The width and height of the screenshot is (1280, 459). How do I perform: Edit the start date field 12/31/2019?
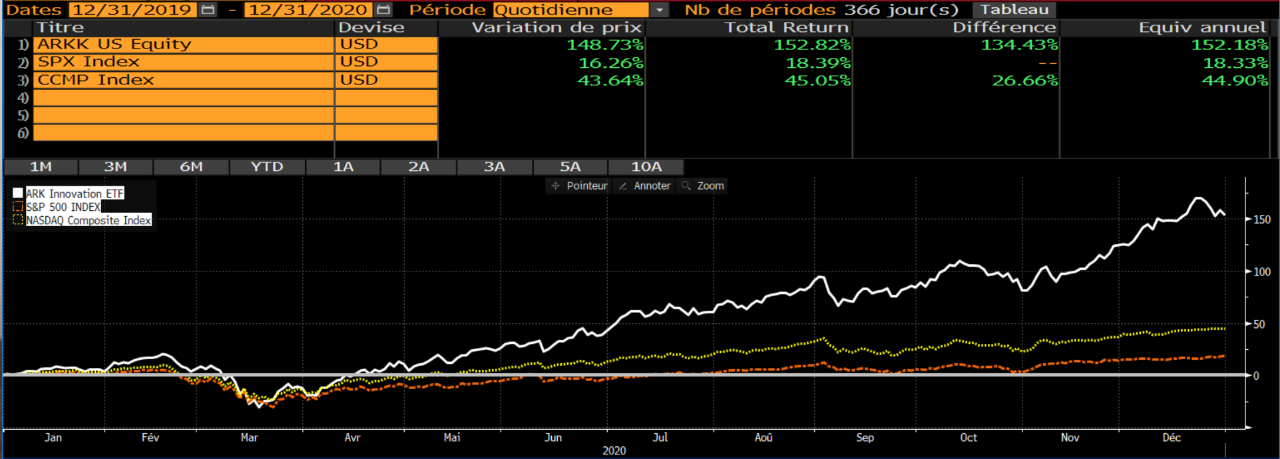pyautogui.click(x=134, y=9)
